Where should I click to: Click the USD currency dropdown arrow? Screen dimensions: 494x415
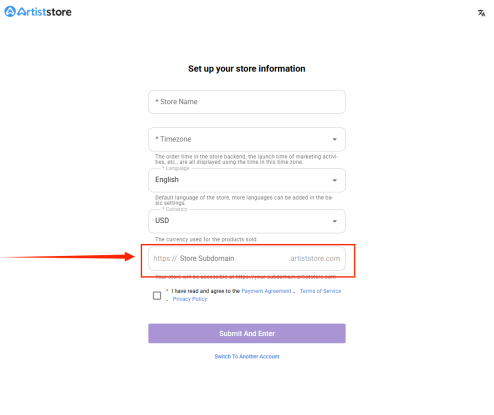point(335,221)
